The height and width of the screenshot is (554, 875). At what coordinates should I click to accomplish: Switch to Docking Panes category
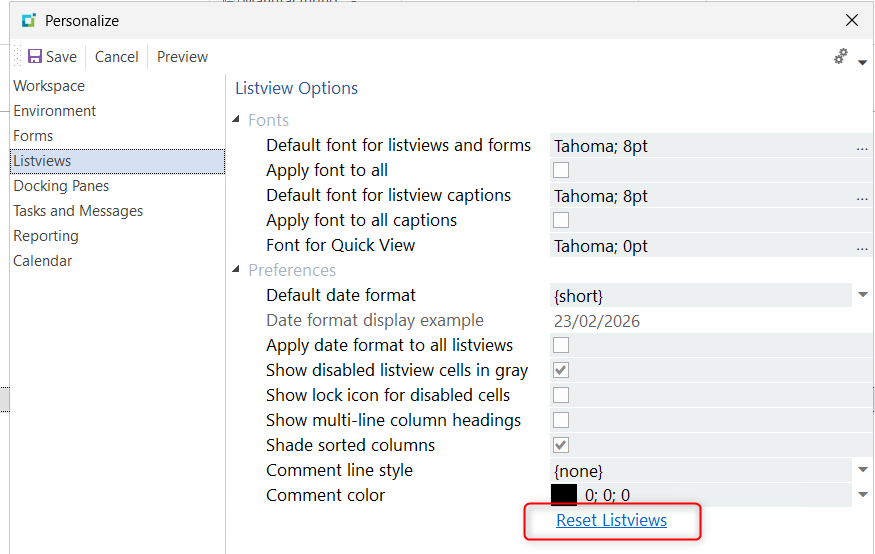[61, 186]
